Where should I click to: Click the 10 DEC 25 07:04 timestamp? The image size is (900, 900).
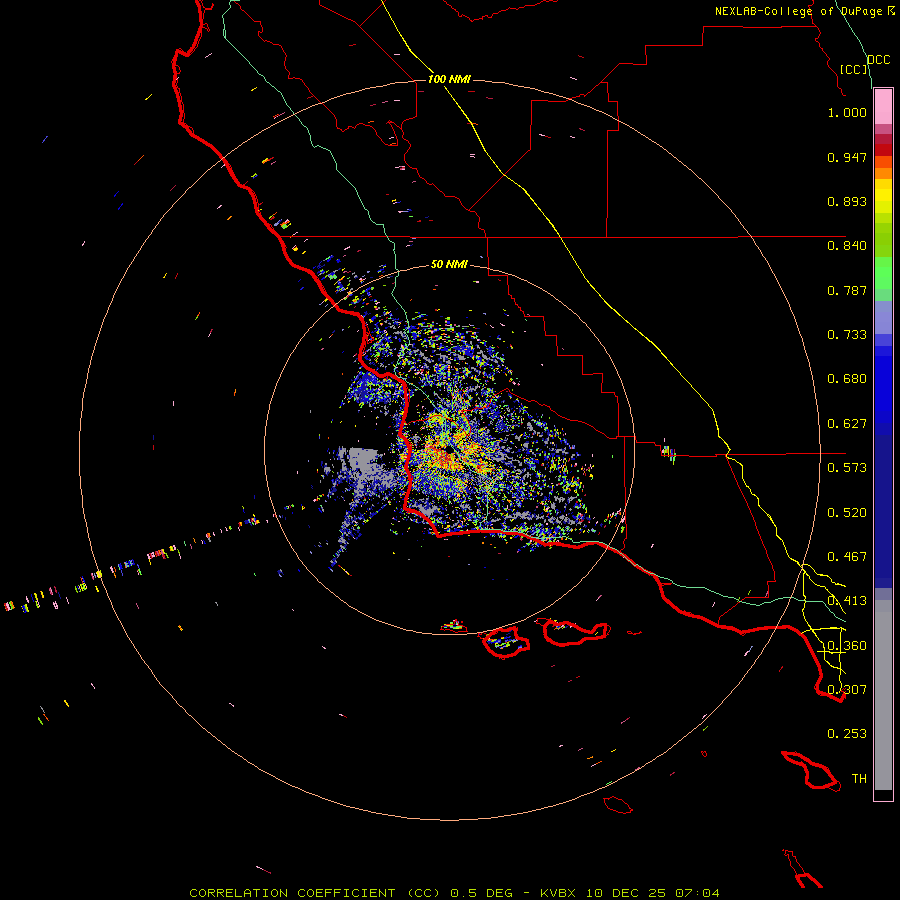[653, 893]
